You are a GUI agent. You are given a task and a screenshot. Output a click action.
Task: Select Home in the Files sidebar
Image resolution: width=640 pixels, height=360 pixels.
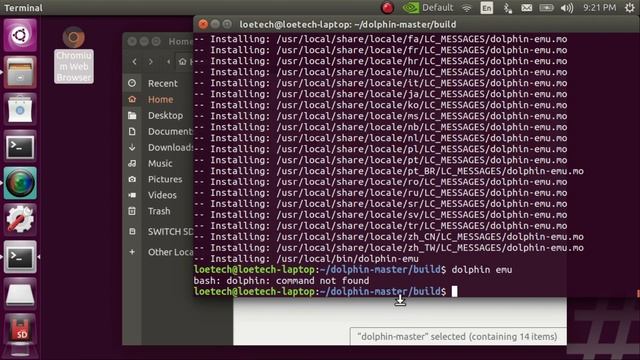pos(158,99)
